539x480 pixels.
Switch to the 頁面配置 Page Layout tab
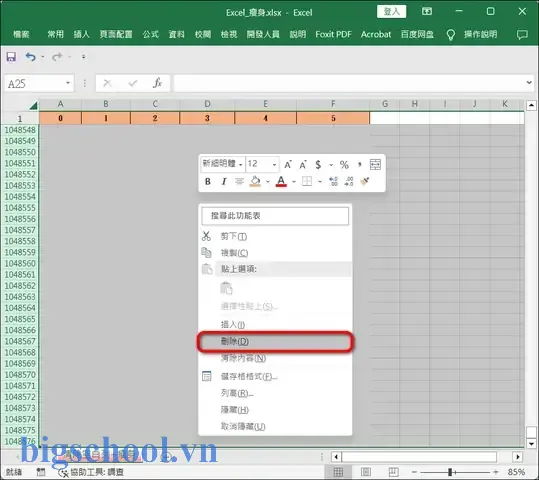[x=116, y=34]
